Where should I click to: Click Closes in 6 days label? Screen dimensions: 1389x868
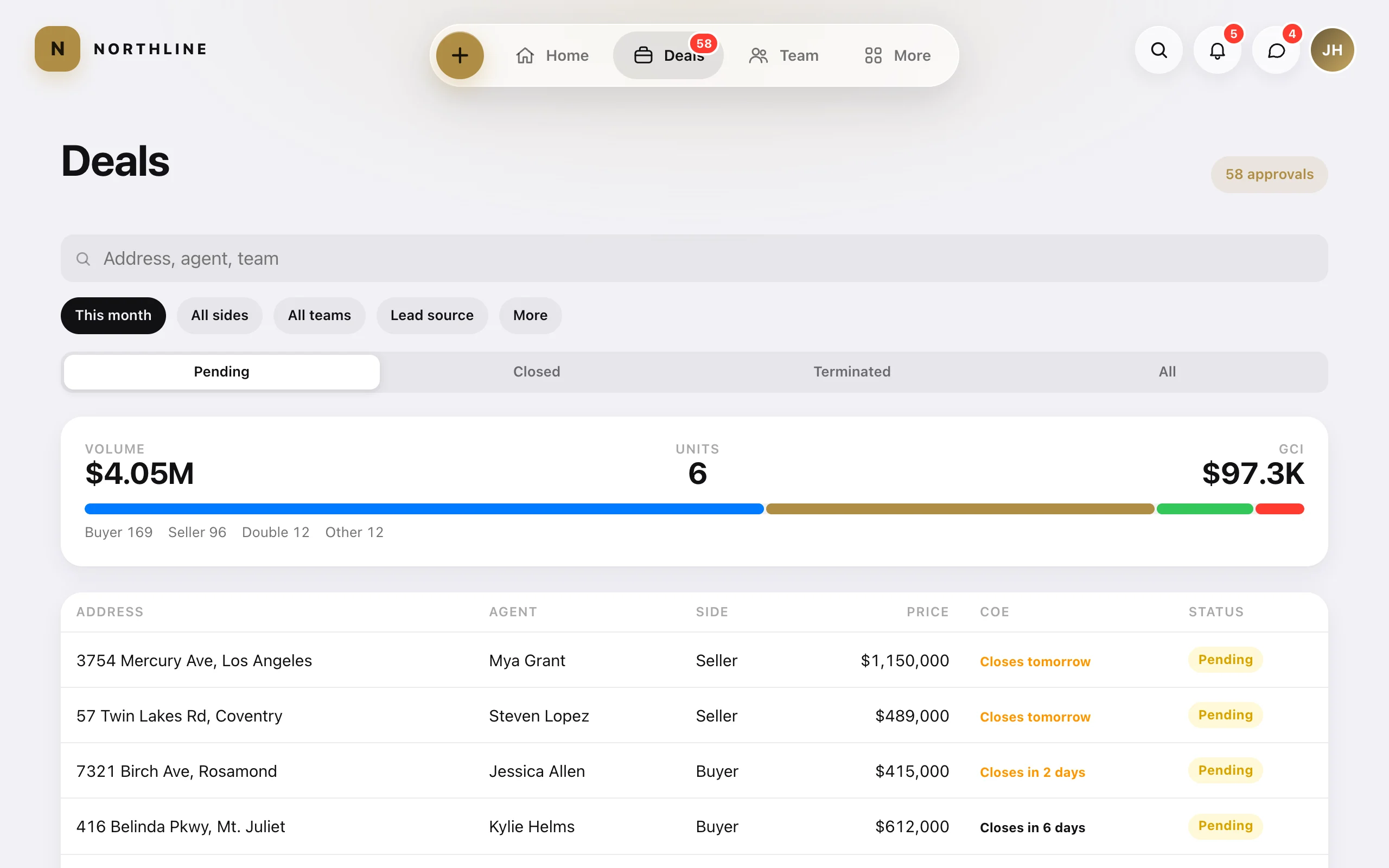[x=1032, y=827]
